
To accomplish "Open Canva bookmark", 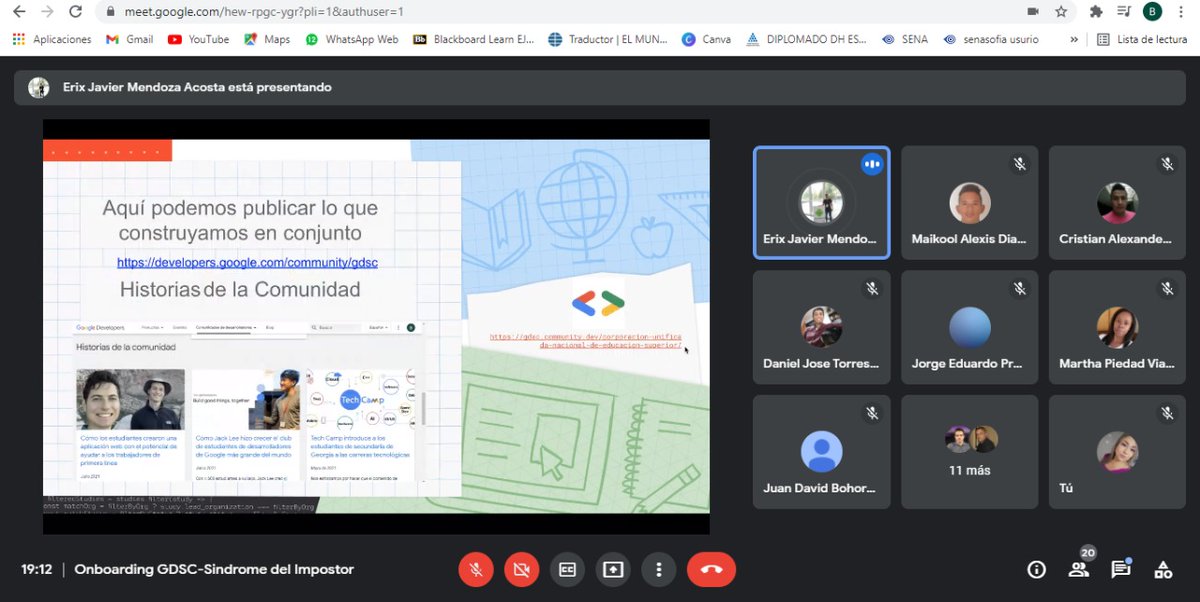I will pos(706,39).
